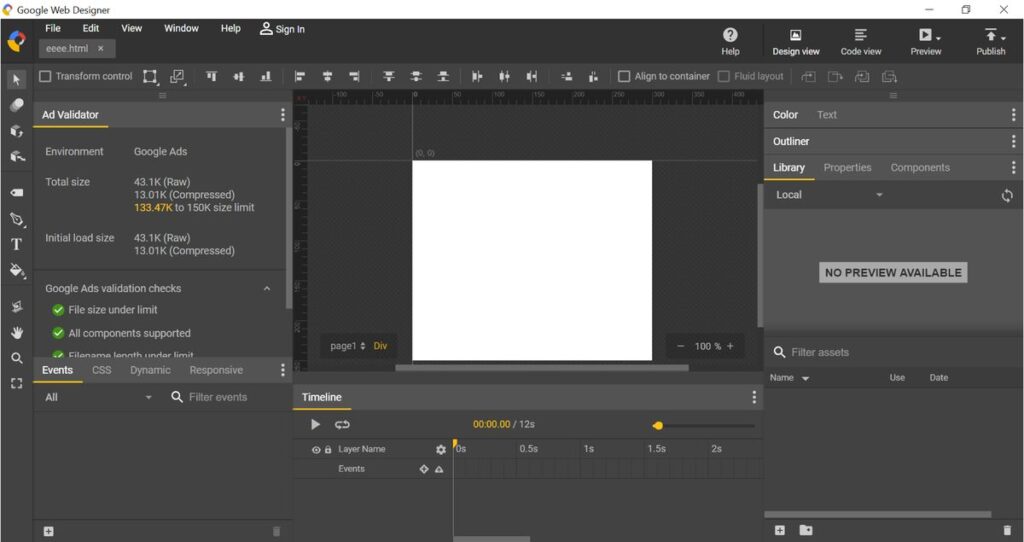Add asset in Library panel

780,530
